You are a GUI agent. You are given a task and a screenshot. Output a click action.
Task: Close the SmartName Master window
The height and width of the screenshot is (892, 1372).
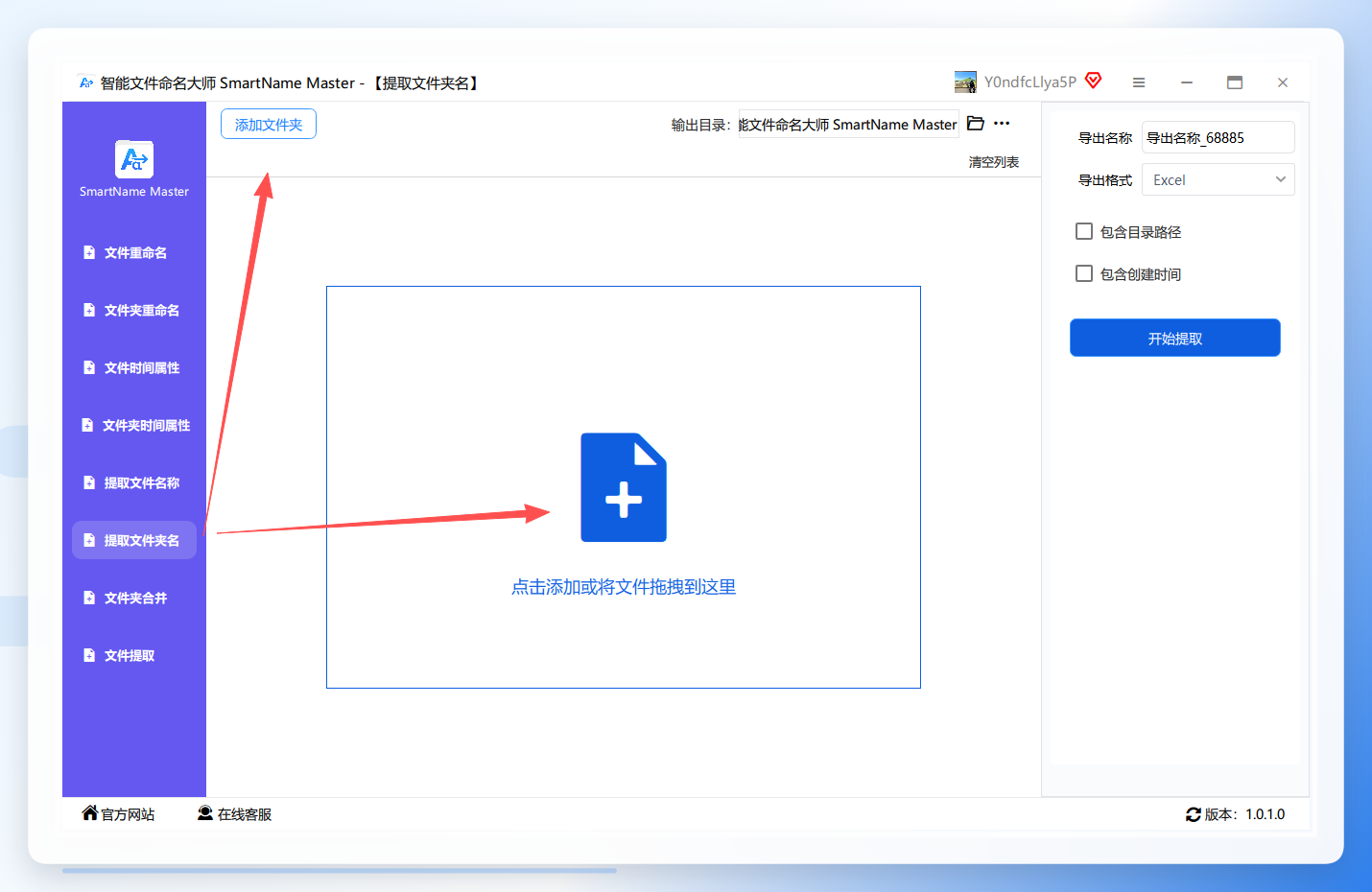point(1283,82)
